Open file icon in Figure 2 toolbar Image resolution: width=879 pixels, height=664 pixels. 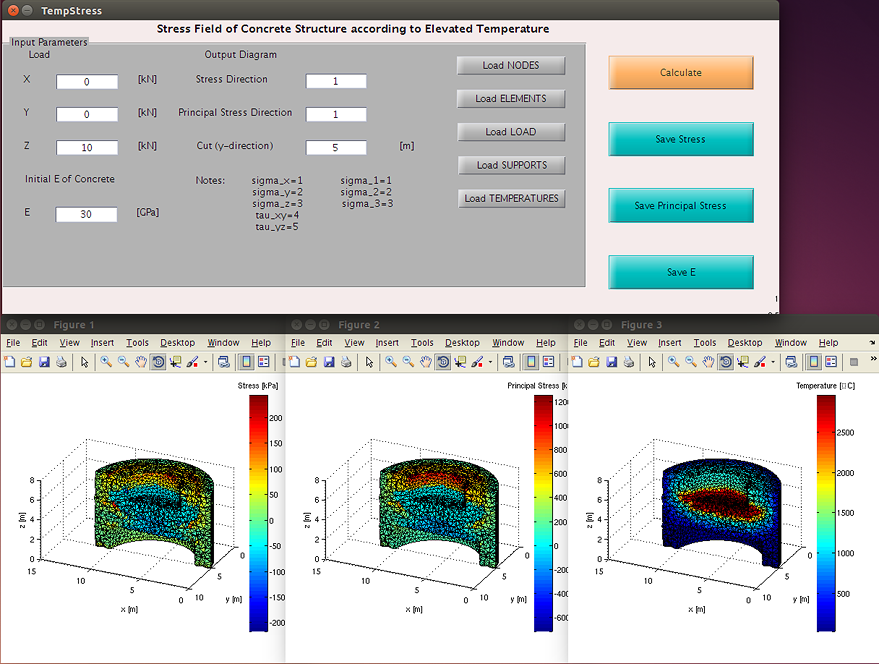311,362
